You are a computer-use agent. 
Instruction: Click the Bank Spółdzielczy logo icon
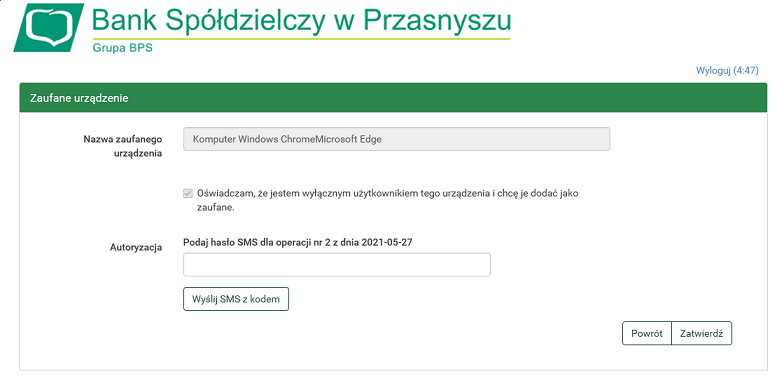coord(48,28)
